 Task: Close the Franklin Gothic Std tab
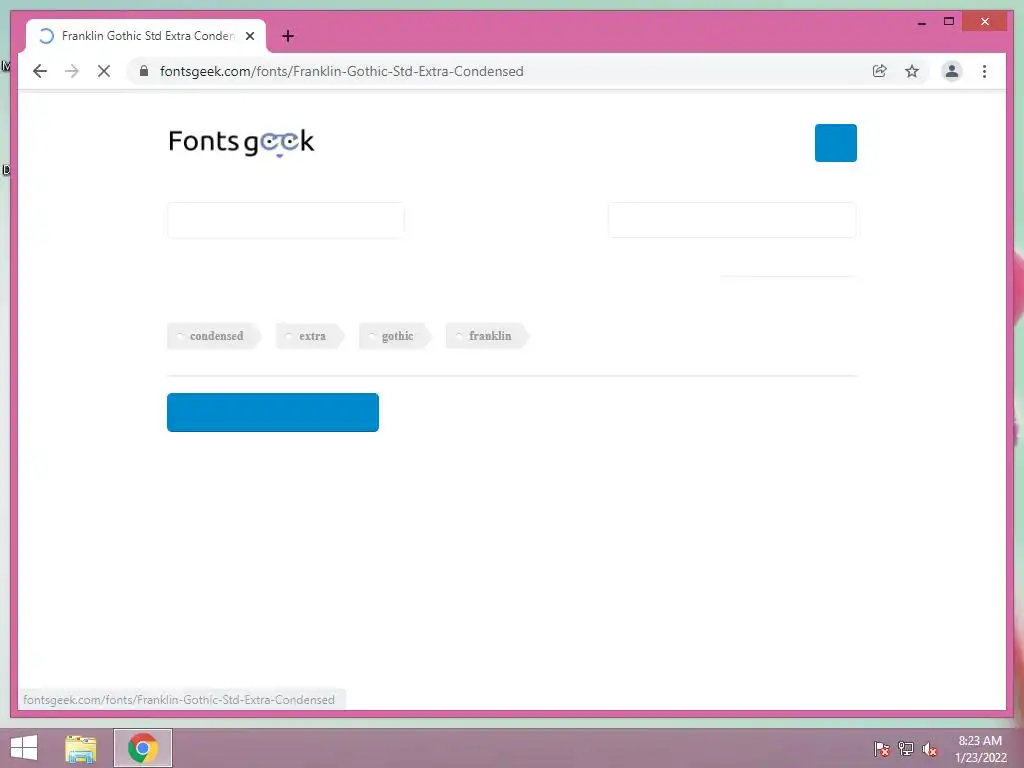point(249,36)
